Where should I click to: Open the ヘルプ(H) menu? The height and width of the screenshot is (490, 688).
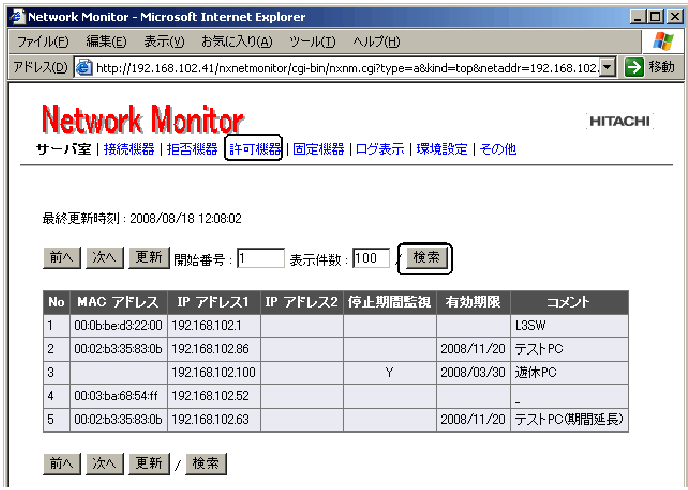(376, 42)
